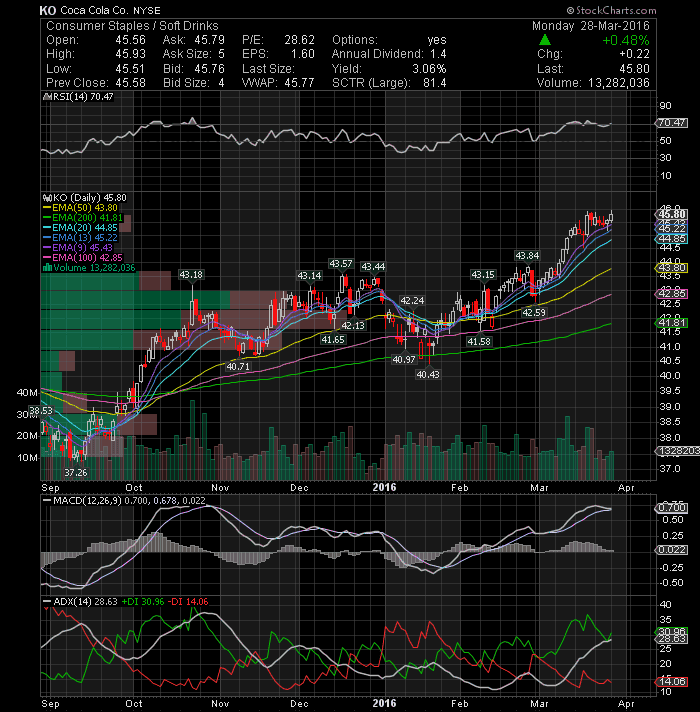Click the 43.84 price peak annotation
Screen dimensions: 700x712
tap(527, 256)
